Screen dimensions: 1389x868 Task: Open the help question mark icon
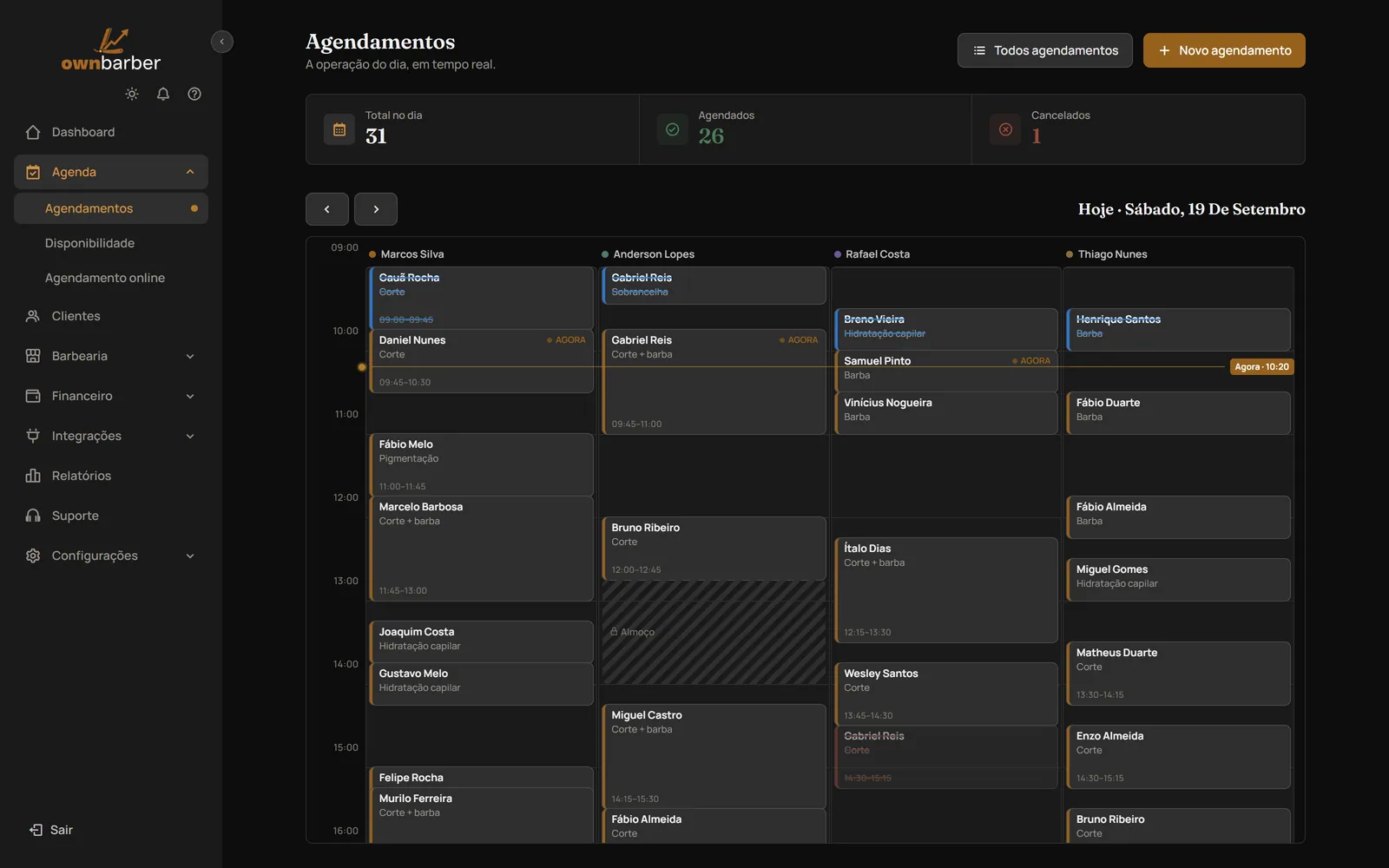(x=194, y=94)
